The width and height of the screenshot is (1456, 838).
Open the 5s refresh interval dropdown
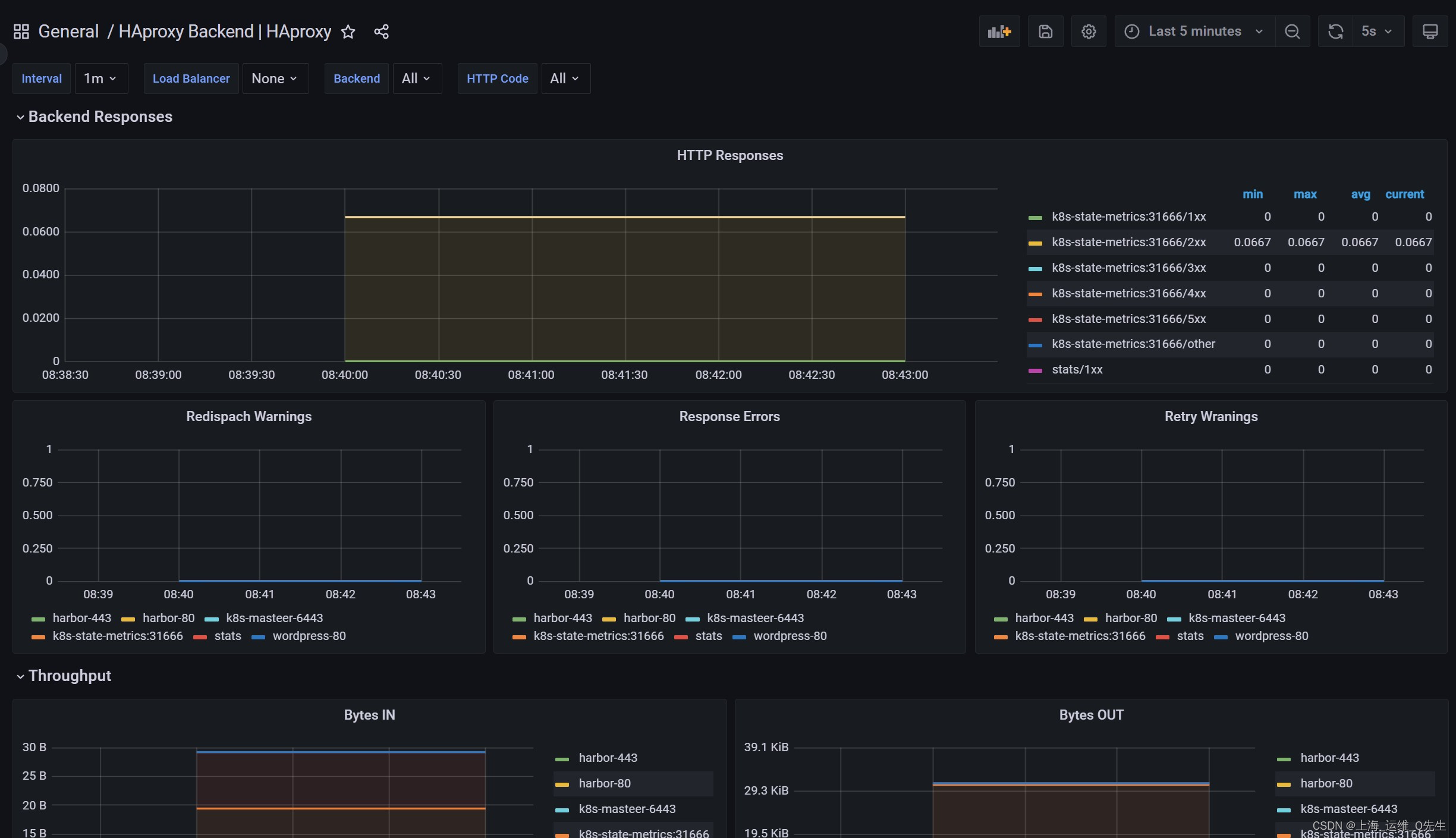[1378, 32]
